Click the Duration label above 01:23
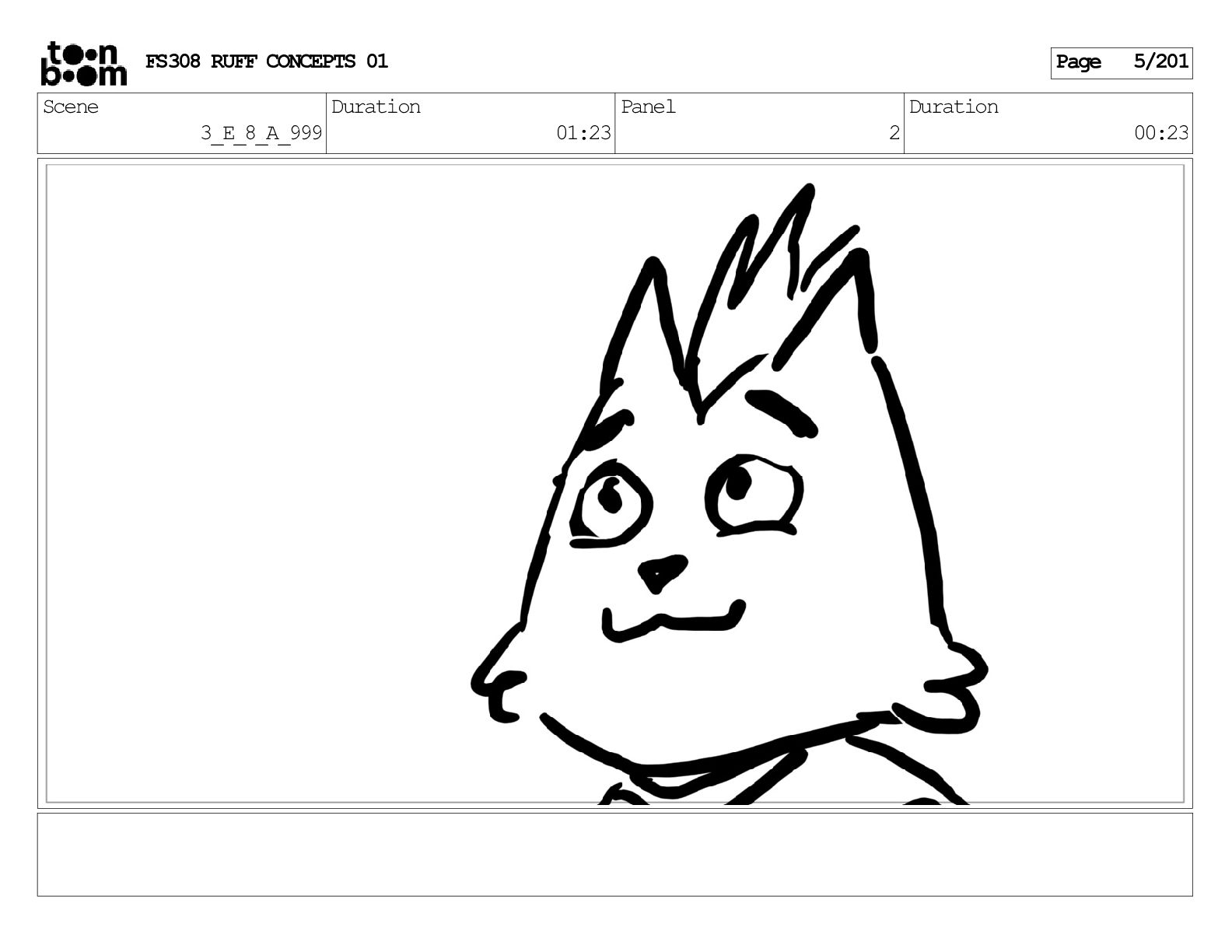Viewport: 1232px width, 952px height. (x=376, y=107)
